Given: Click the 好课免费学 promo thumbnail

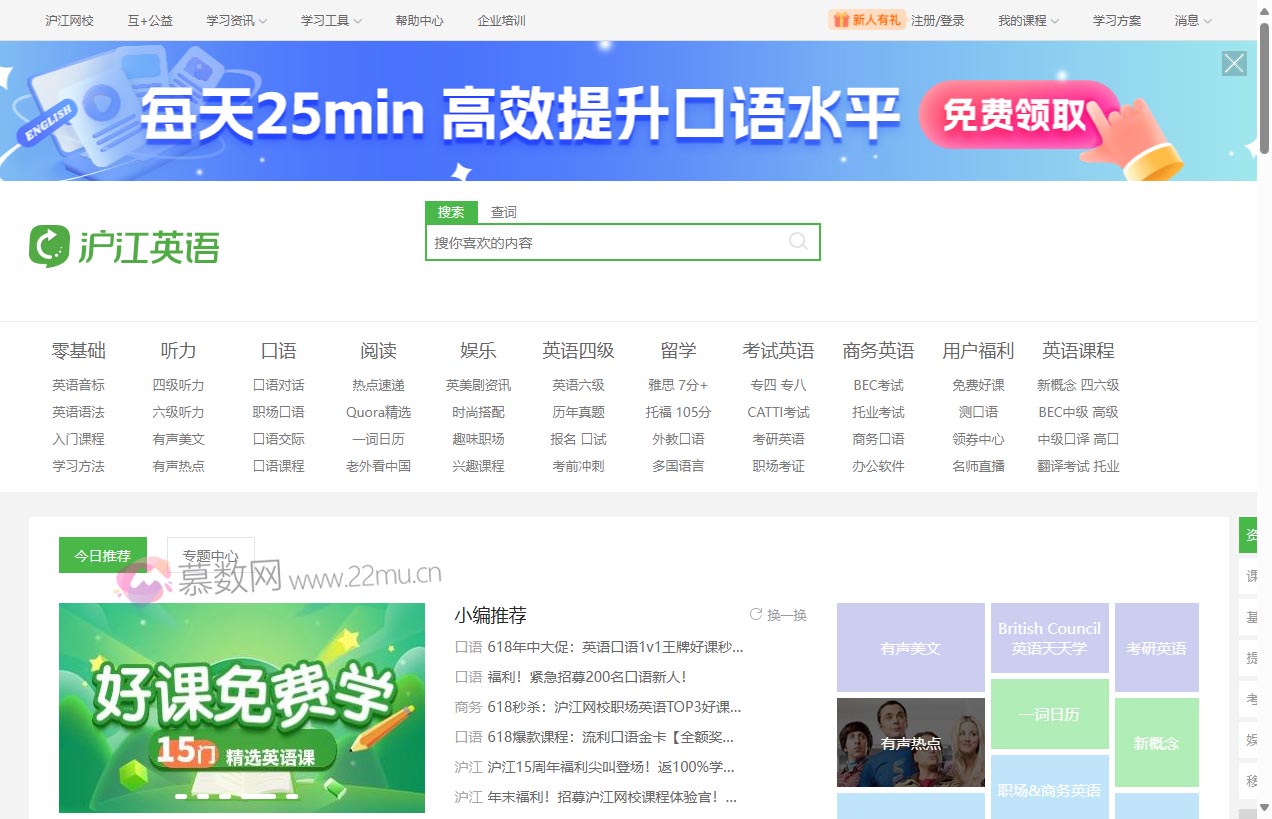Looking at the screenshot, I should (x=241, y=708).
